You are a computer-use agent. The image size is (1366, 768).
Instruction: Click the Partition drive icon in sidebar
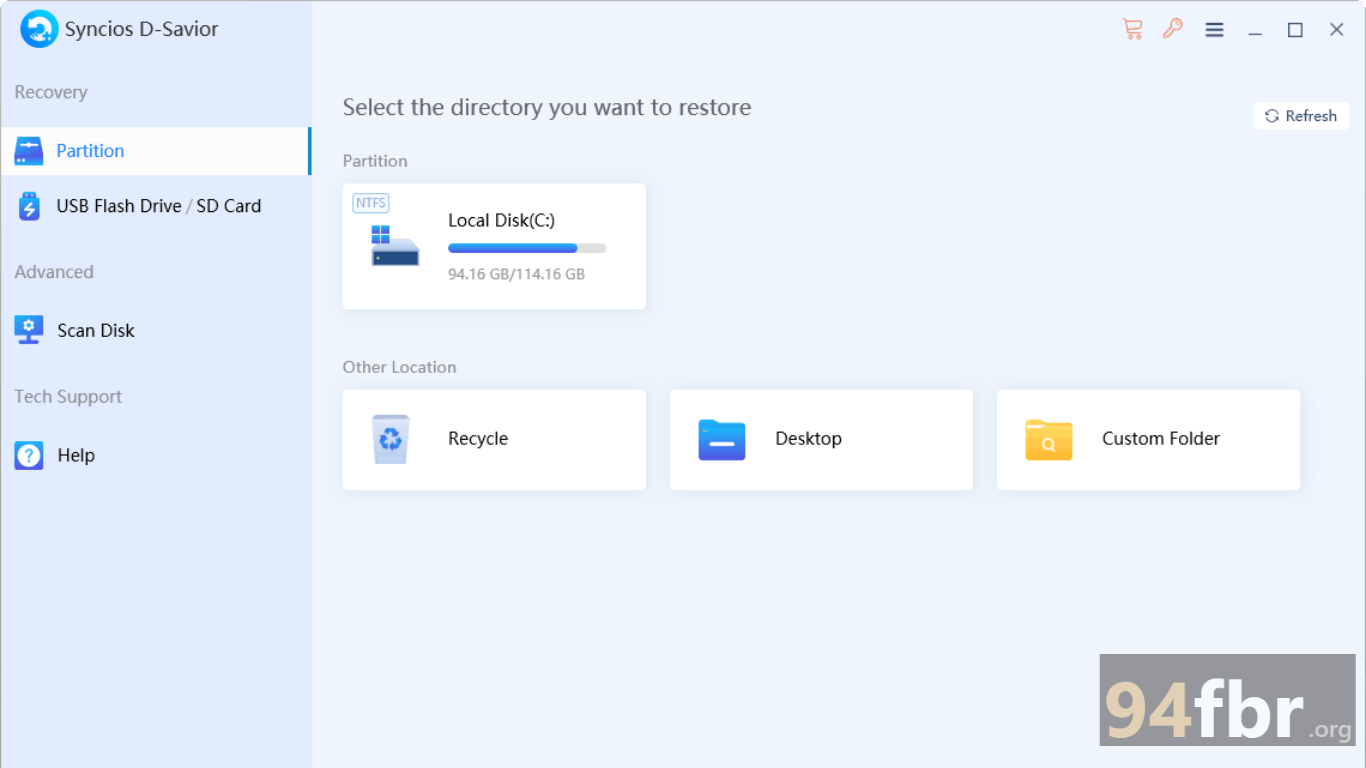[x=29, y=151]
